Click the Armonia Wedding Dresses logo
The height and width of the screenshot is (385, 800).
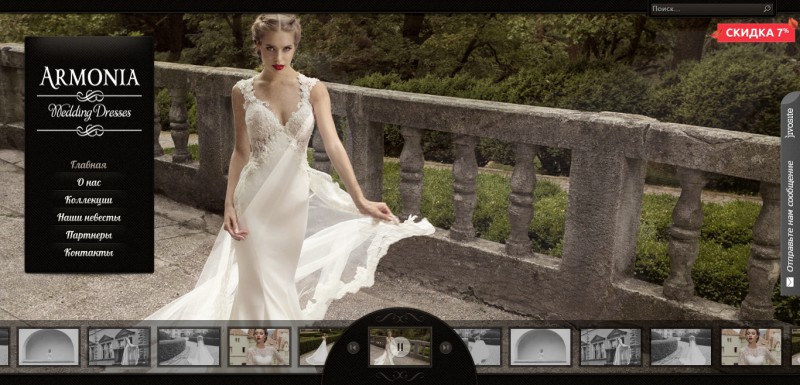point(89,100)
